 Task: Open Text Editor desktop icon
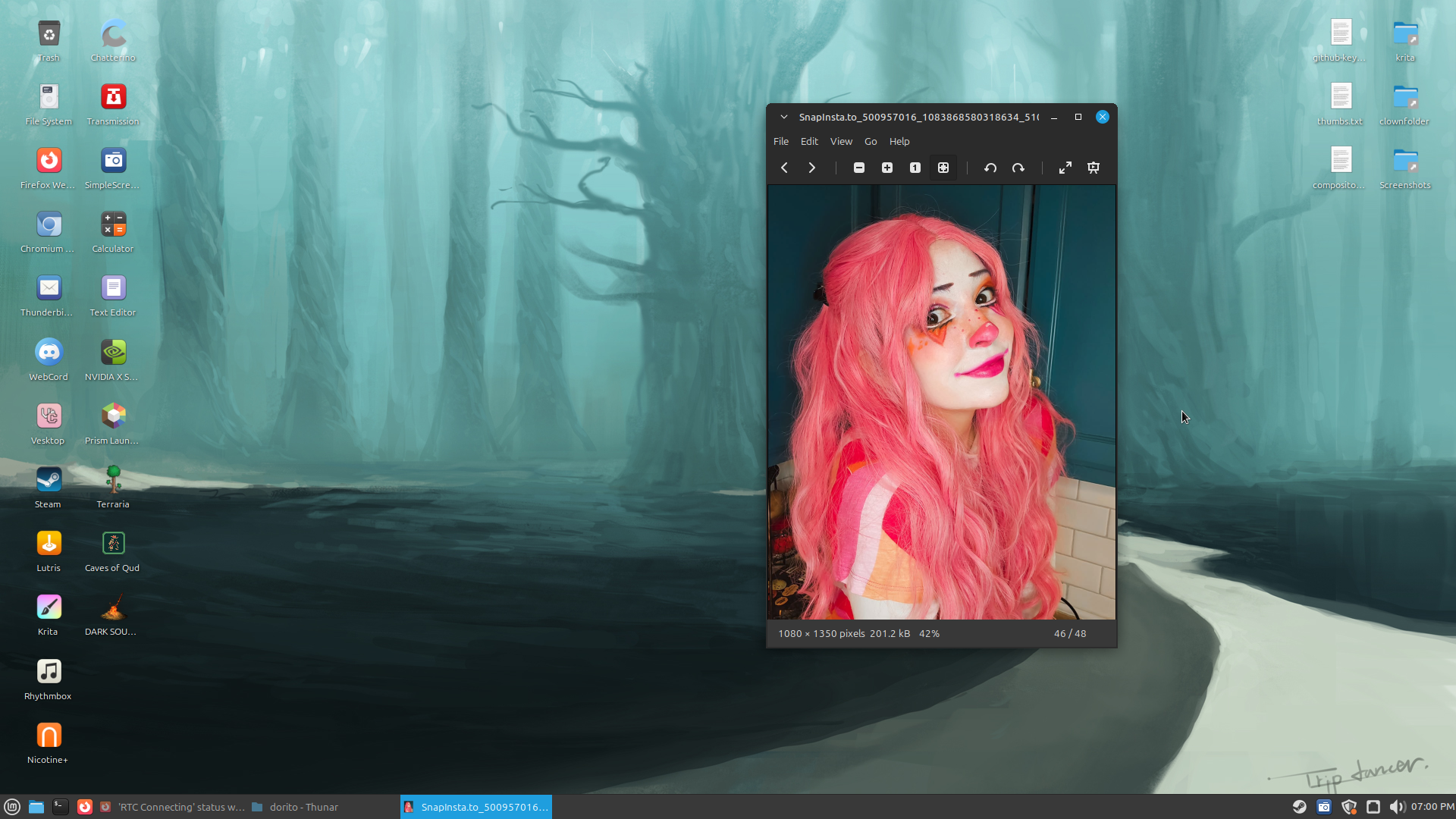pos(113,296)
